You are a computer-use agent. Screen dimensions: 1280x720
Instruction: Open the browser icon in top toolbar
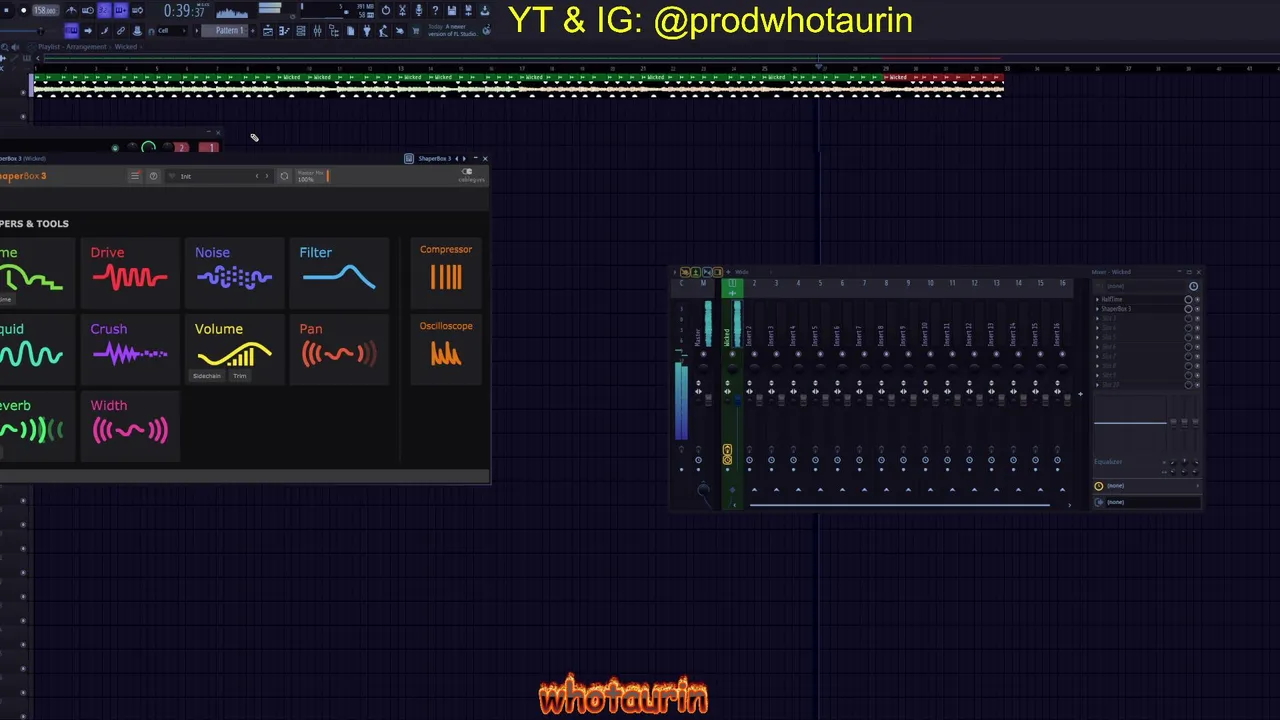334,31
